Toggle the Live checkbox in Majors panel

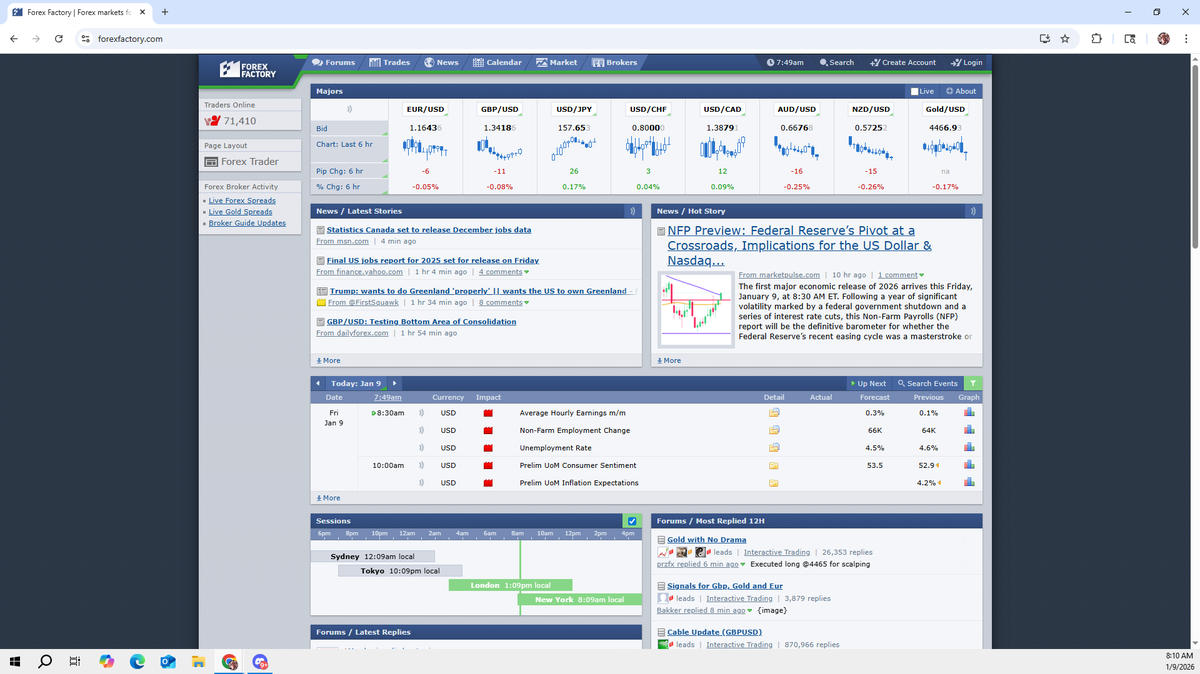click(x=913, y=91)
